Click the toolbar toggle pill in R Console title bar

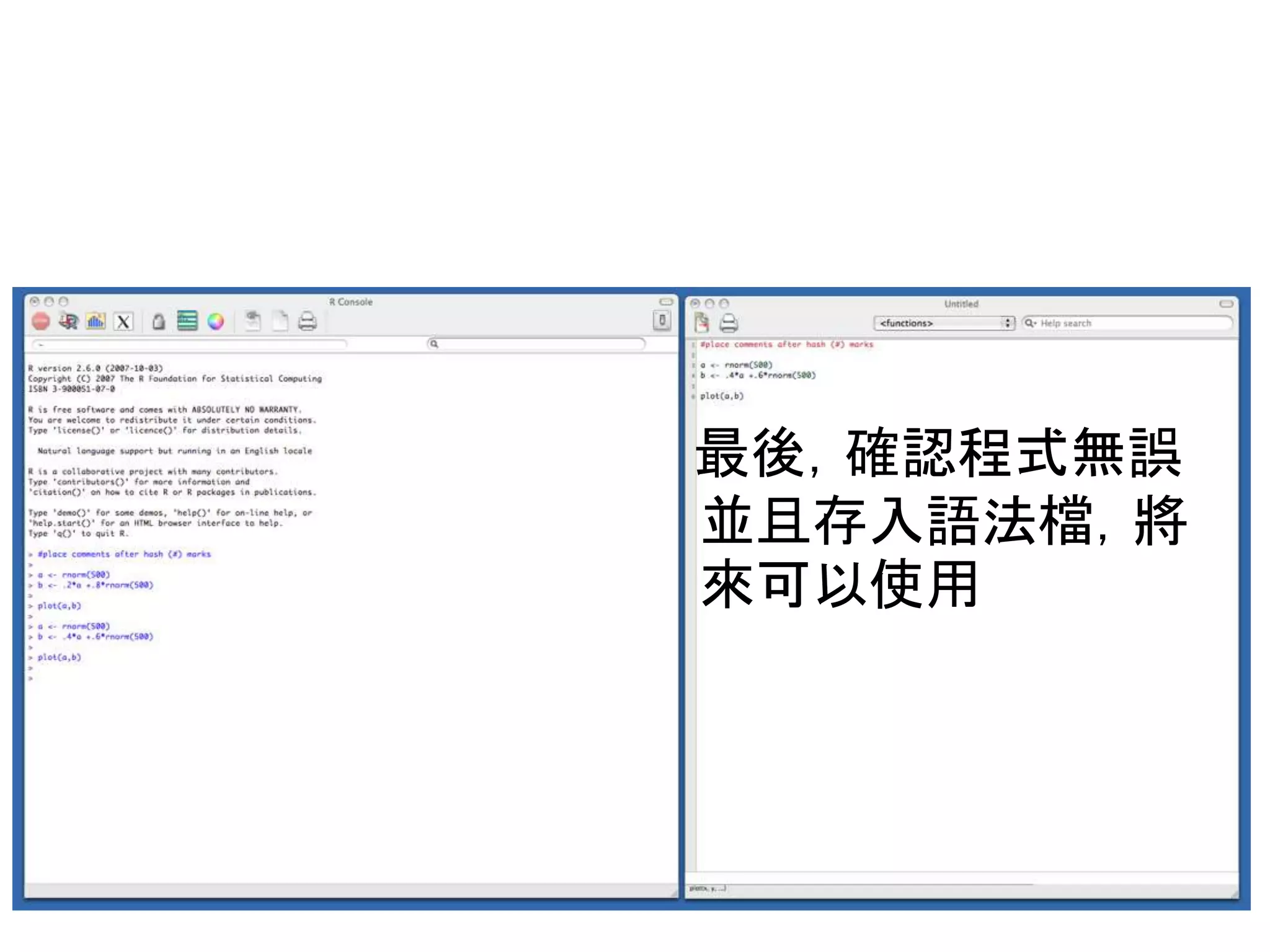click(x=666, y=302)
